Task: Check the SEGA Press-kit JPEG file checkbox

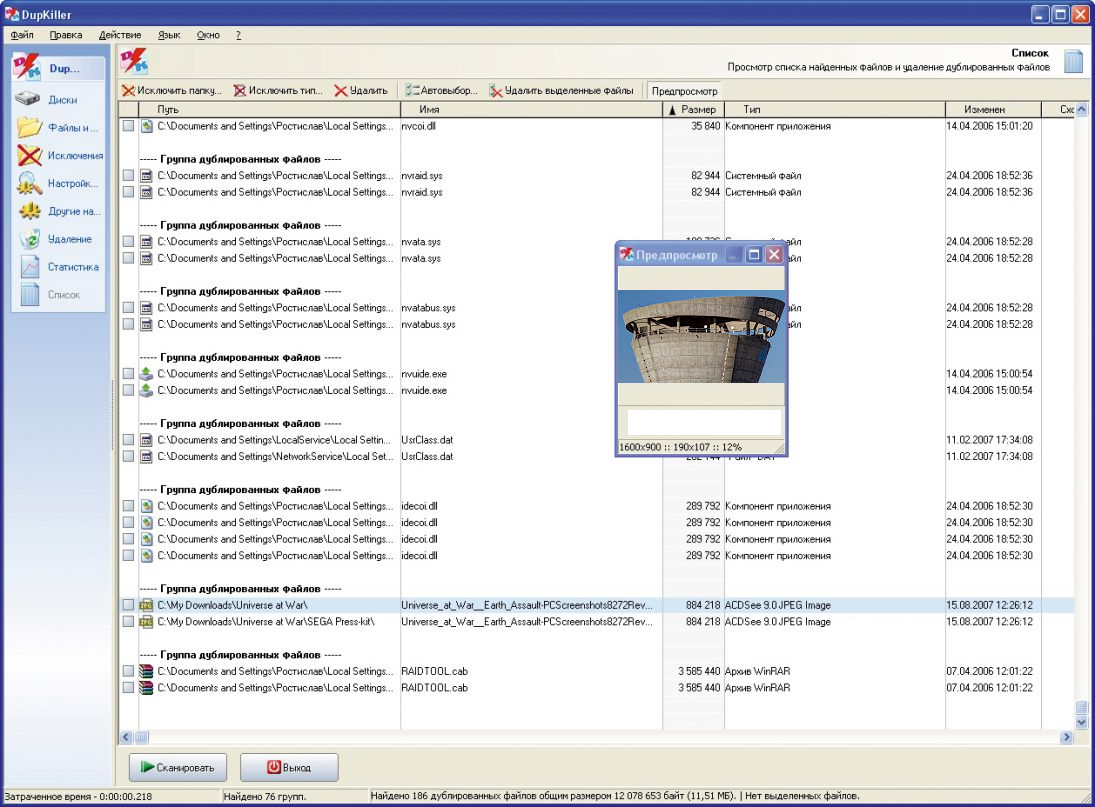Action: click(x=128, y=622)
